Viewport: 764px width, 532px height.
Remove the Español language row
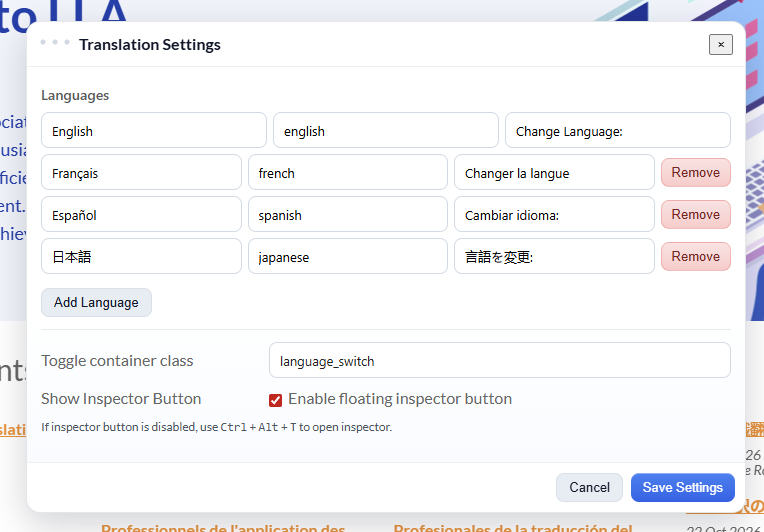pyautogui.click(x=695, y=215)
